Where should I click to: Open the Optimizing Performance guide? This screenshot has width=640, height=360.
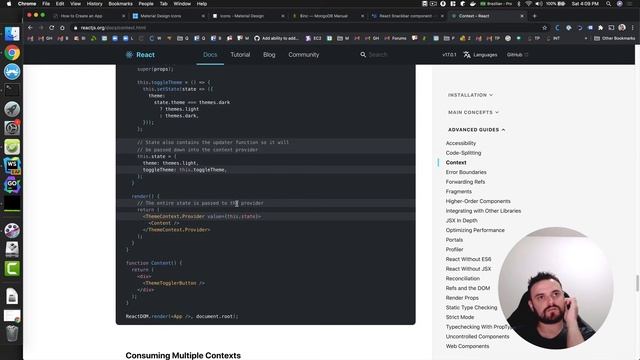[475, 230]
